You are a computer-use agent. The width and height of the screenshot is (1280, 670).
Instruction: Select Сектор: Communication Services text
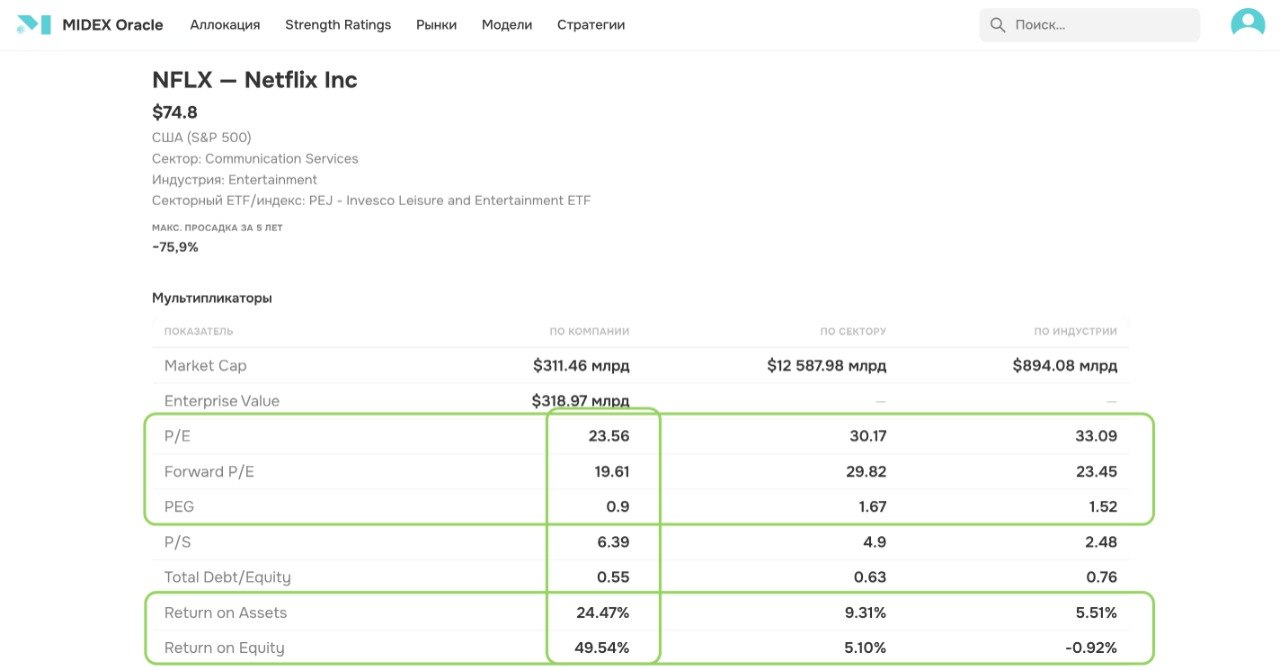click(255, 158)
